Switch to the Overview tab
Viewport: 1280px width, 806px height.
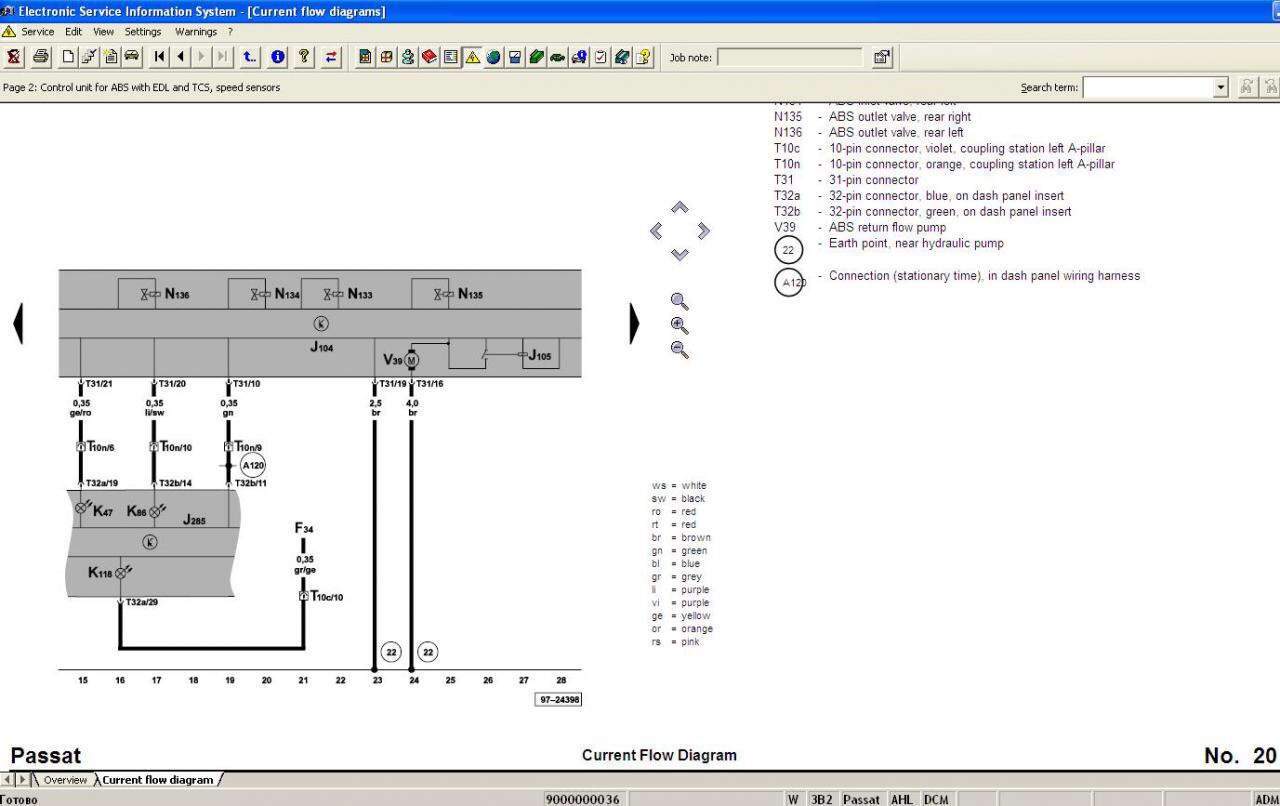(x=65, y=780)
